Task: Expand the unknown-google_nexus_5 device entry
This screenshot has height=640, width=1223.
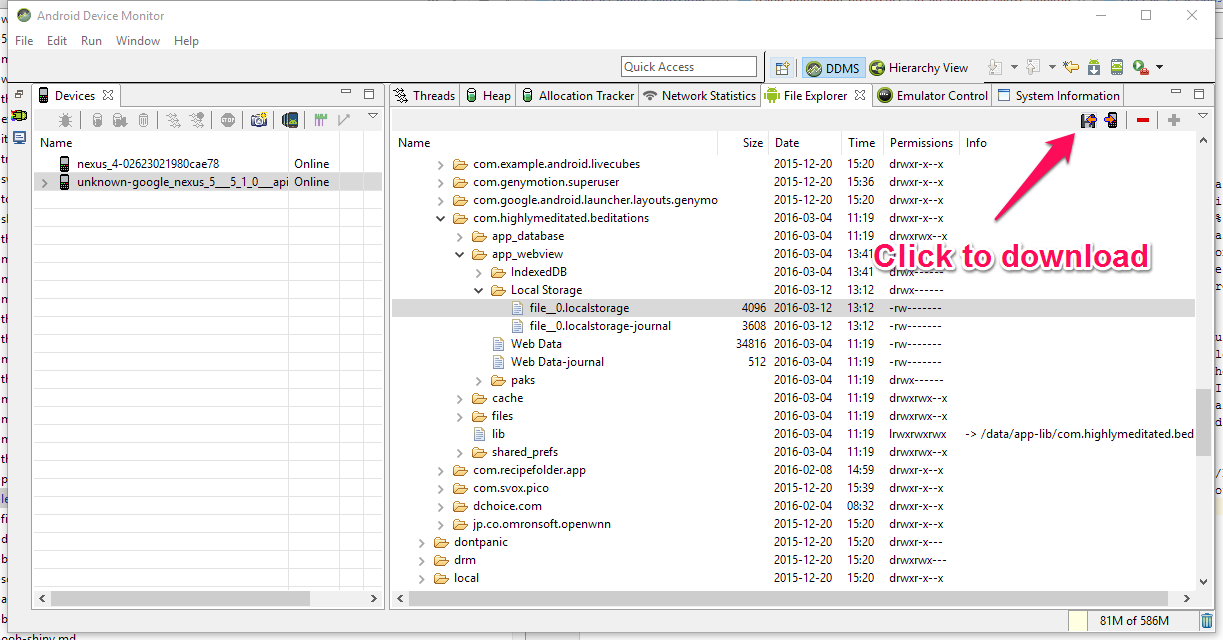Action: click(43, 182)
